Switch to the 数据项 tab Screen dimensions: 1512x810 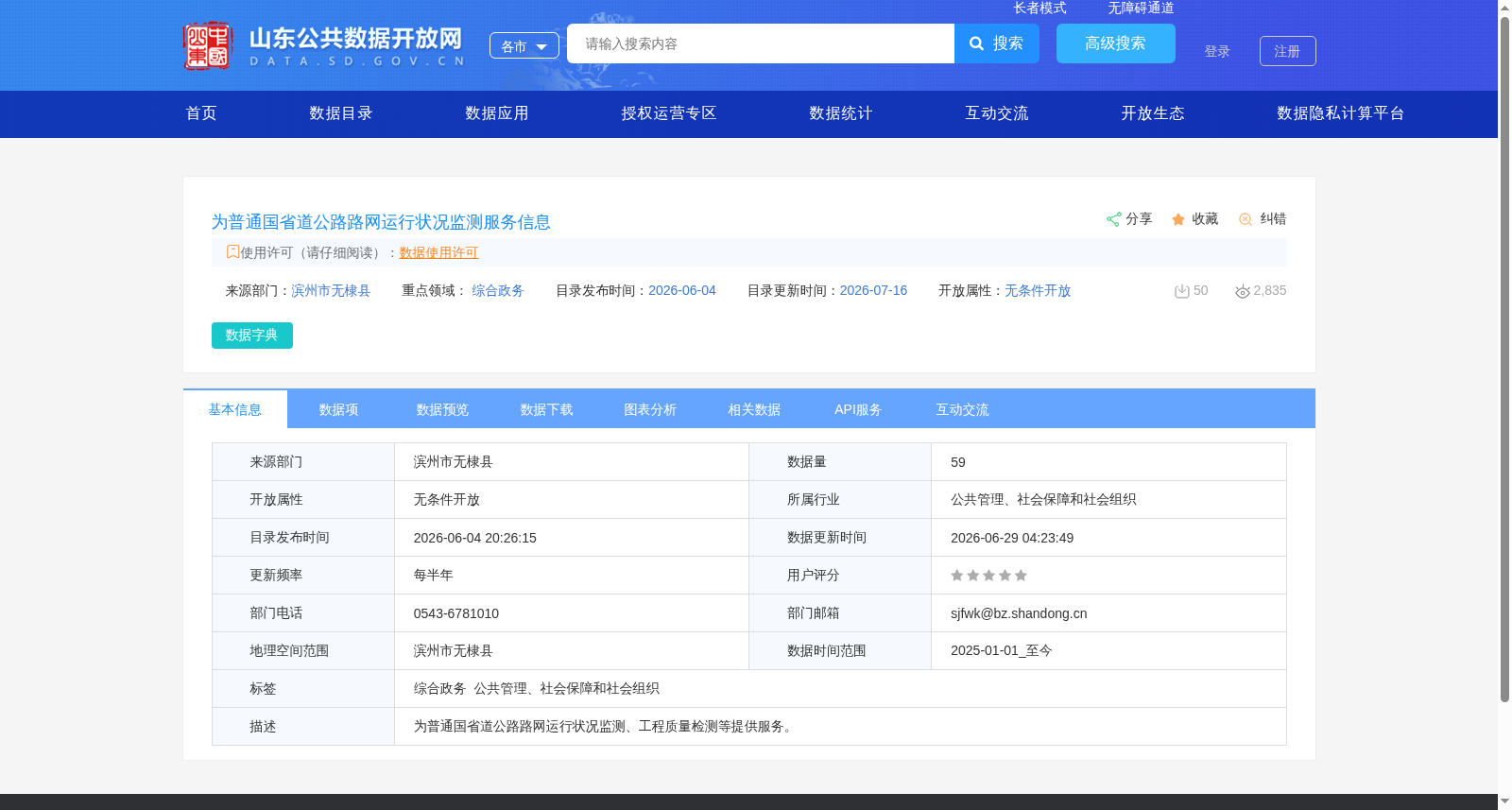pos(339,409)
